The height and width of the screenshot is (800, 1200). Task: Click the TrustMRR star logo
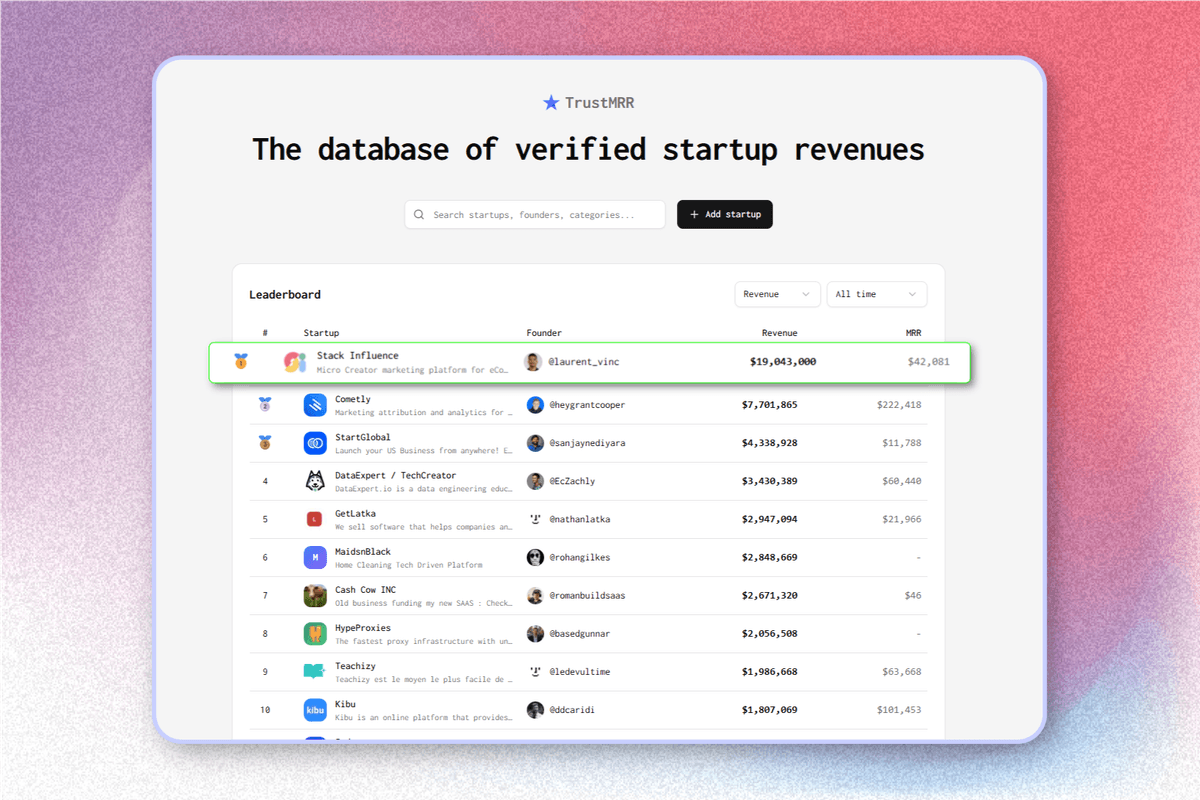[x=551, y=102]
